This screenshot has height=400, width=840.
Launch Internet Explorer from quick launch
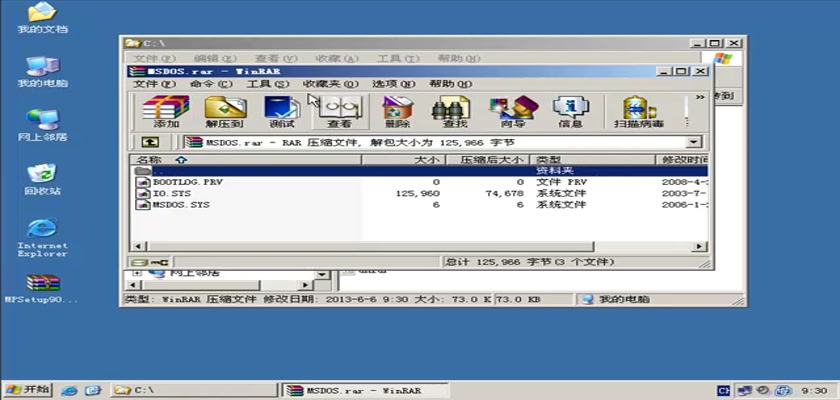(69, 390)
